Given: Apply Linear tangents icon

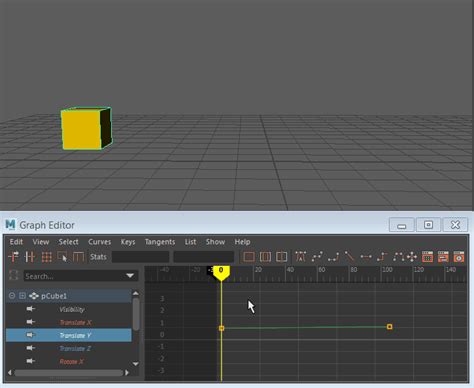Looking at the screenshot, I should (x=349, y=257).
